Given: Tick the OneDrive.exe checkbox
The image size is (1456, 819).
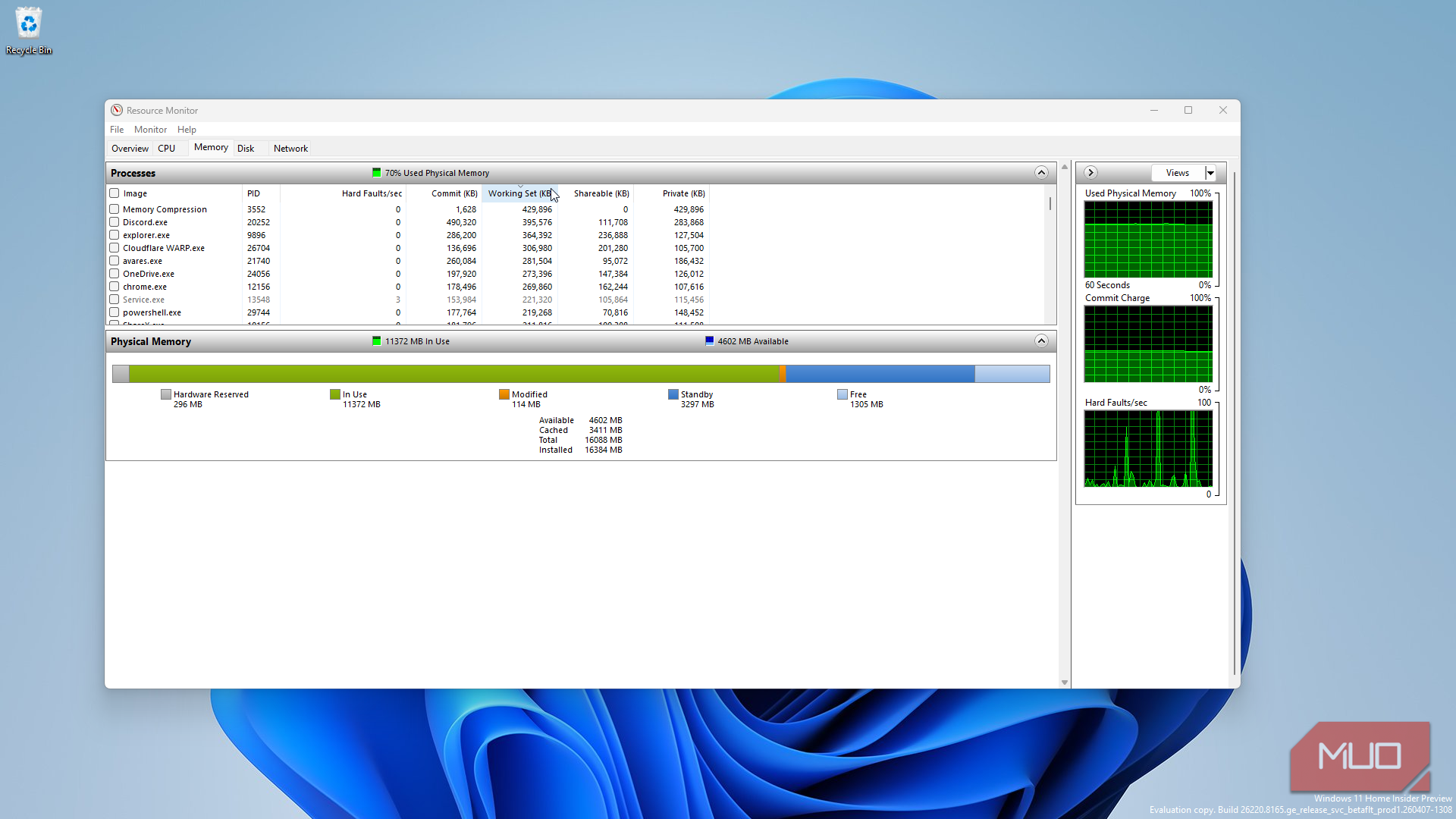Looking at the screenshot, I should tap(115, 274).
